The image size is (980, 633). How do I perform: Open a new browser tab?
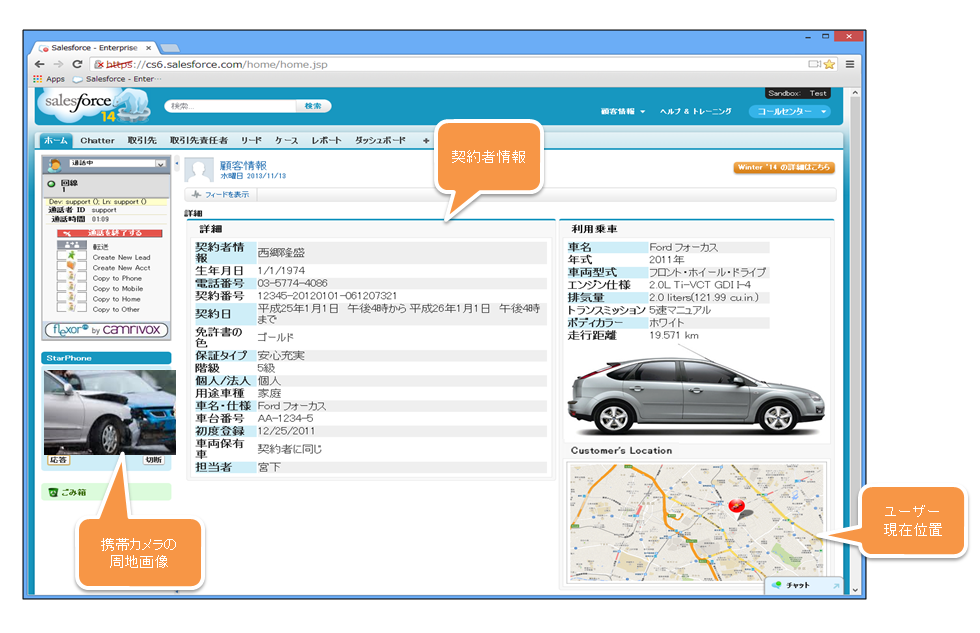click(x=169, y=48)
